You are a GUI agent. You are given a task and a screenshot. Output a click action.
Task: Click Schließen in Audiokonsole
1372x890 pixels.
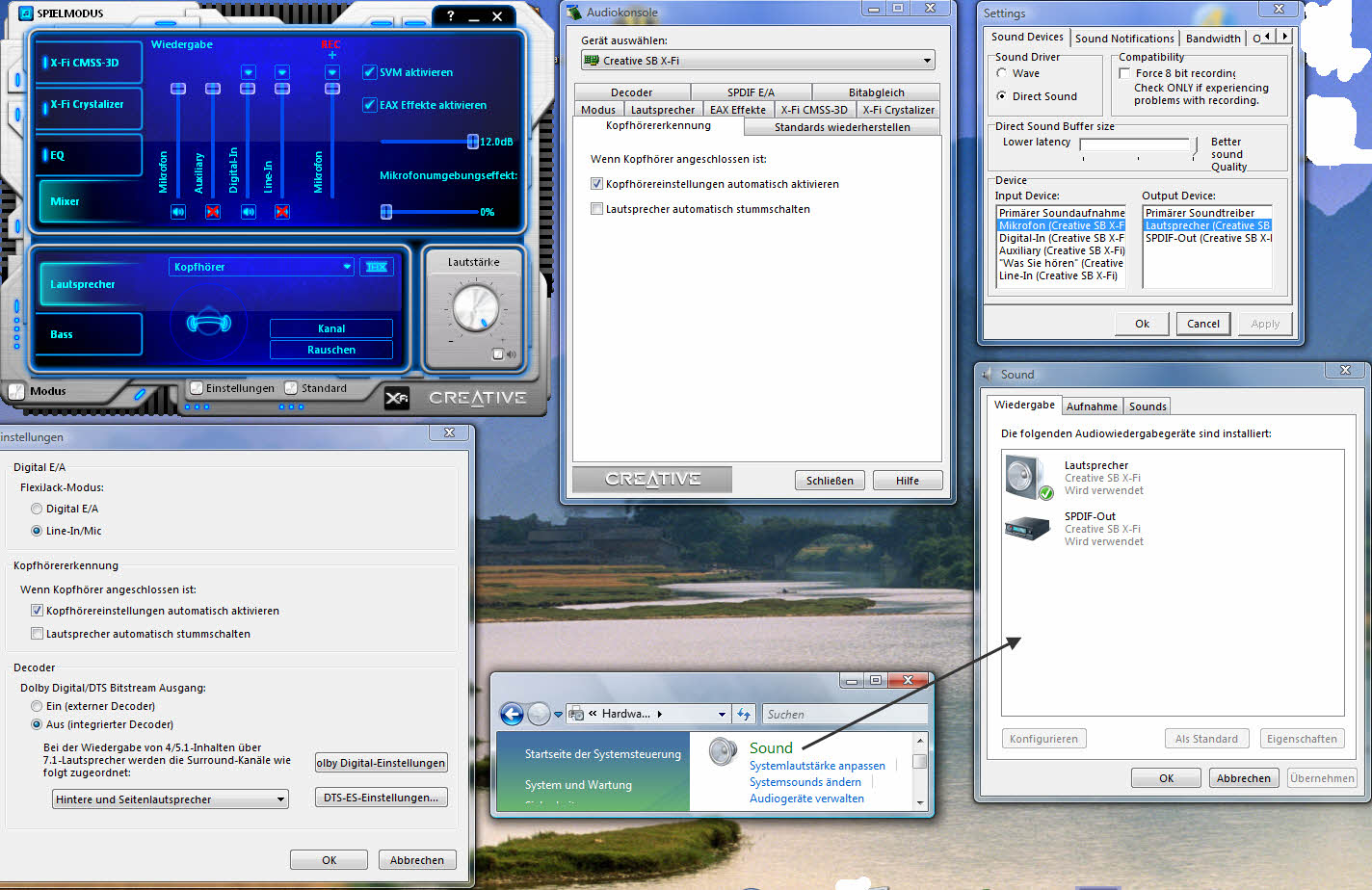point(830,481)
